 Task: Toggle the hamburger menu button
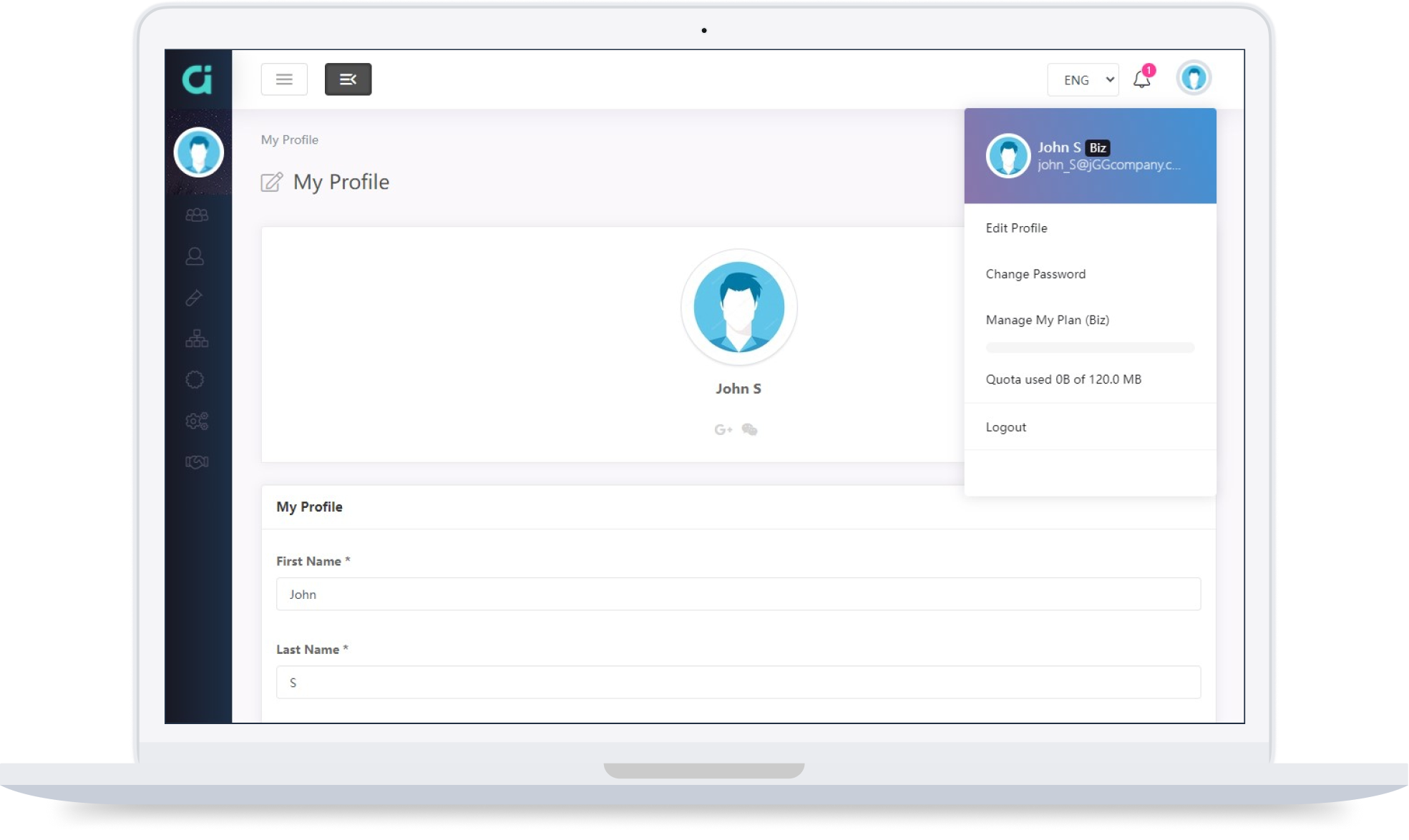284,79
